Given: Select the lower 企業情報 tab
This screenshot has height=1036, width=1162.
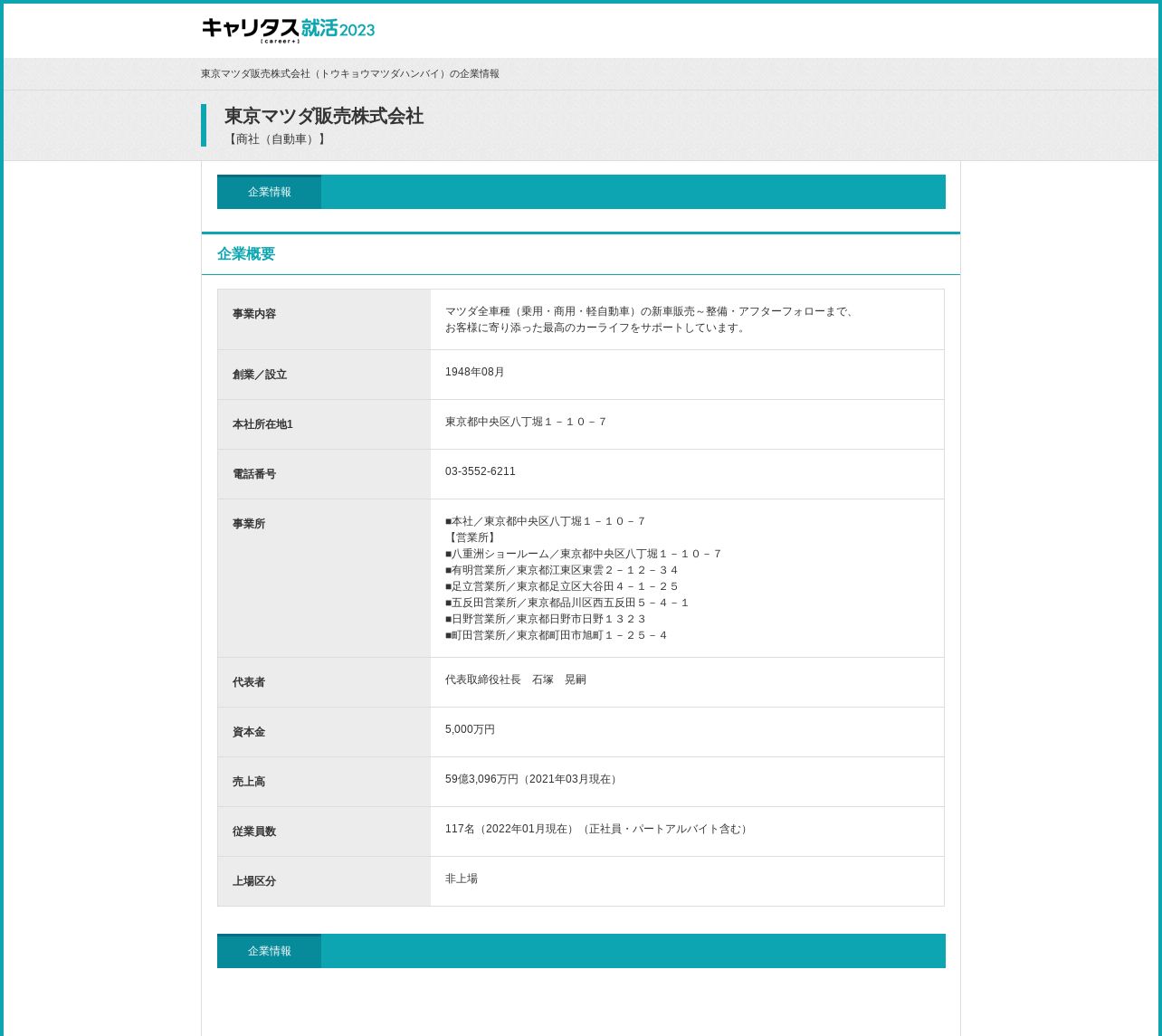Looking at the screenshot, I should point(269,951).
